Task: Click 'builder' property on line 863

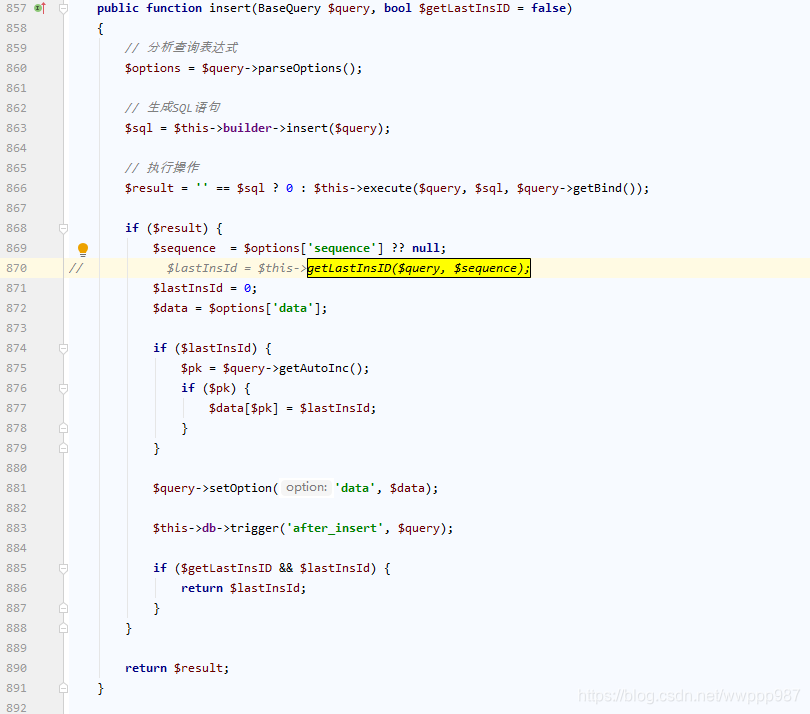Action: (247, 128)
